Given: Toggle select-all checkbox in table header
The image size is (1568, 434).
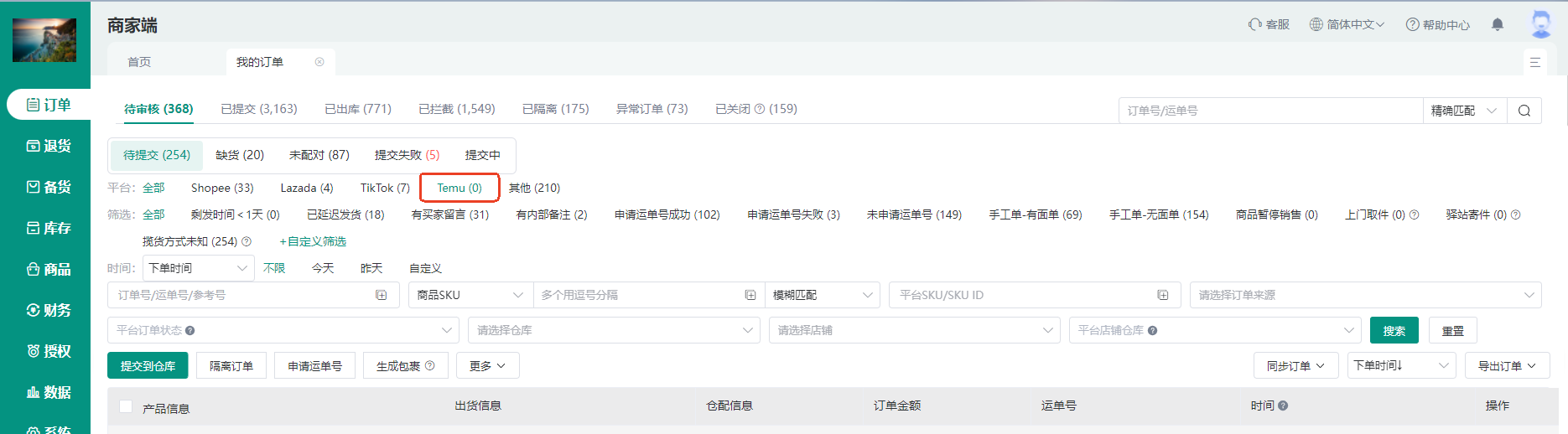Looking at the screenshot, I should coord(126,406).
